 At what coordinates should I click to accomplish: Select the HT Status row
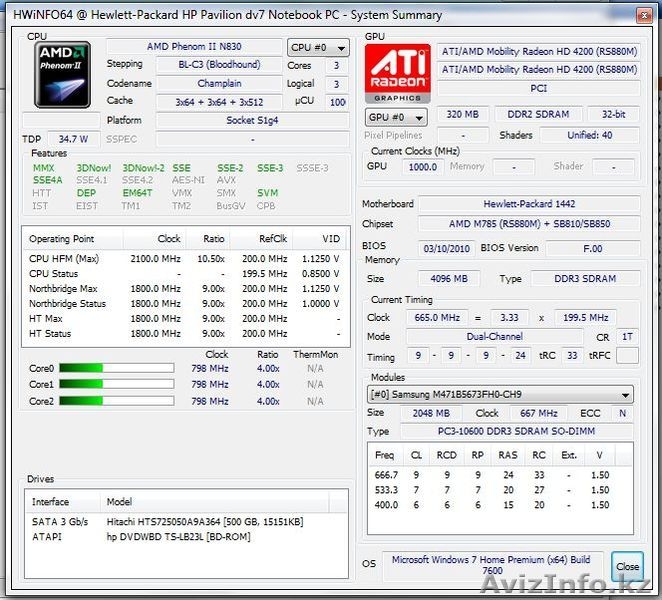point(185,334)
